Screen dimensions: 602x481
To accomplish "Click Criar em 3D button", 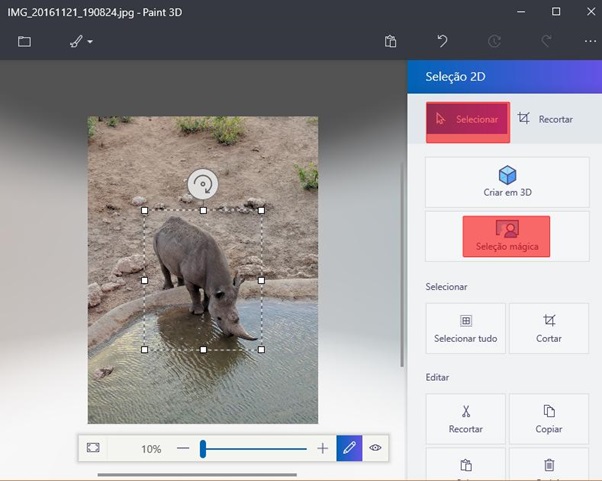I will (507, 182).
